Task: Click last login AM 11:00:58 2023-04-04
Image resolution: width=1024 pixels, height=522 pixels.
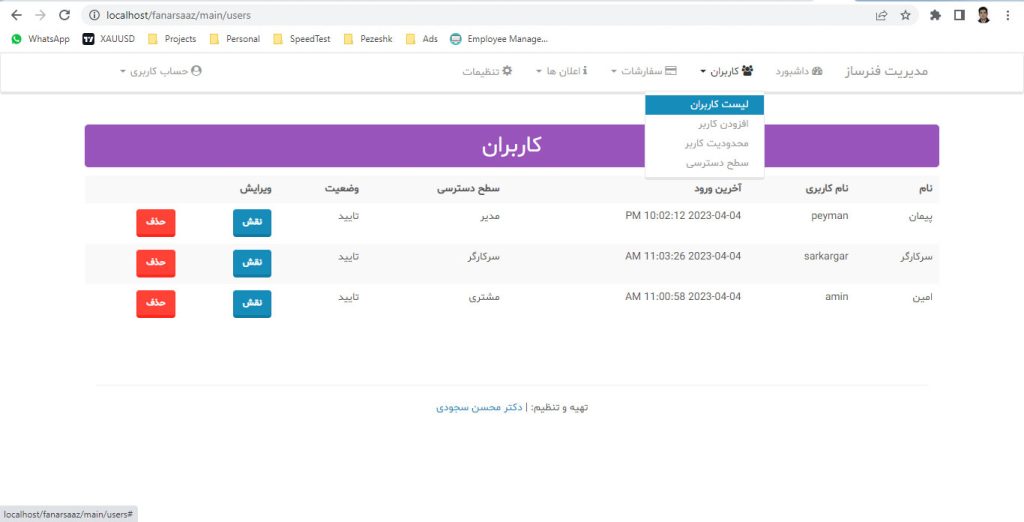Action: coord(683,297)
